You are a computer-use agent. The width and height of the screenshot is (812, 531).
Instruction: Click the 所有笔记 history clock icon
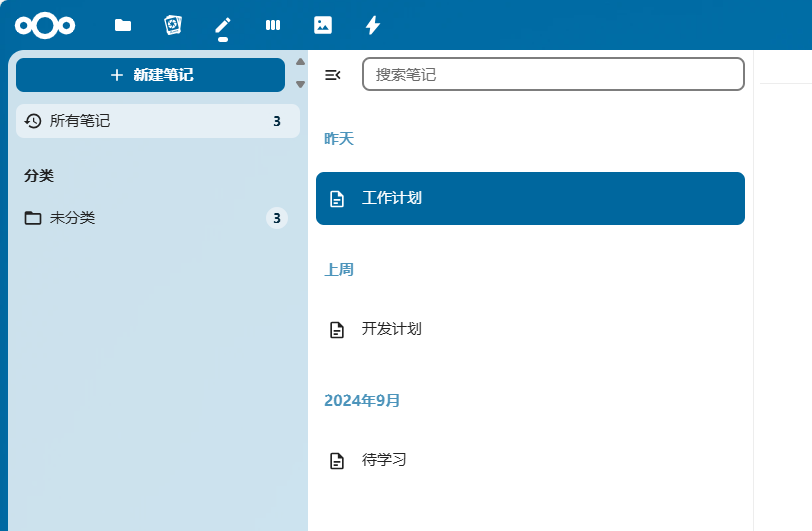point(33,121)
